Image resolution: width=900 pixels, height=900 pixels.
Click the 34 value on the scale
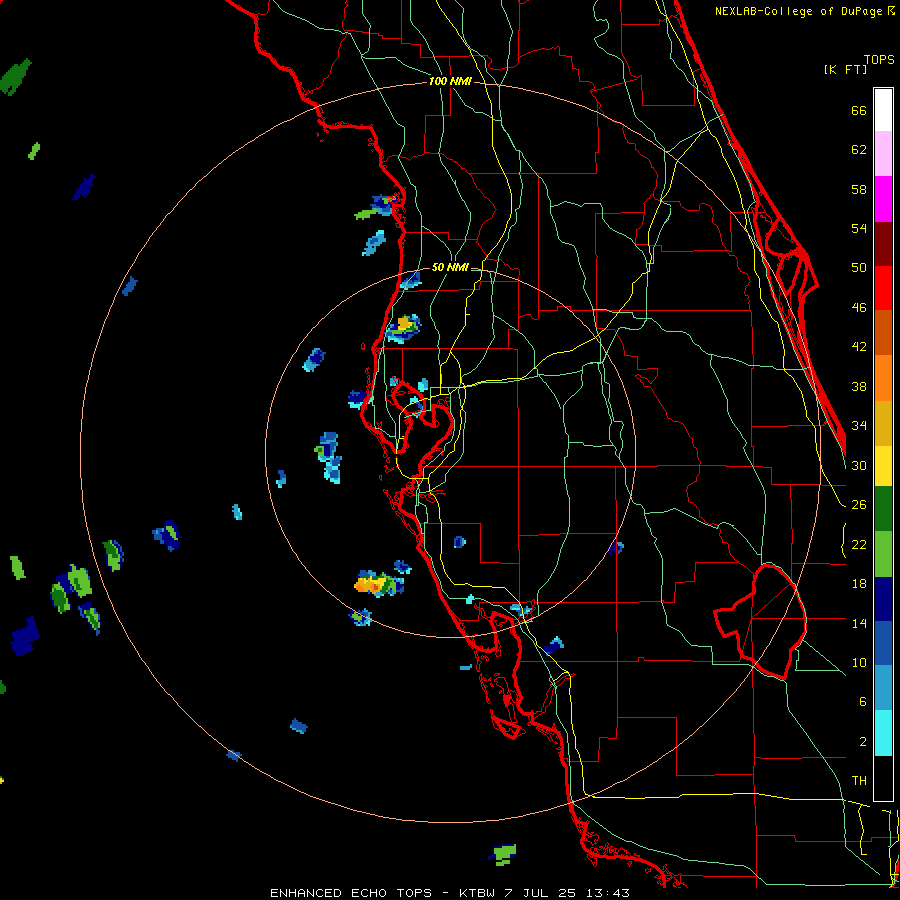[859, 426]
